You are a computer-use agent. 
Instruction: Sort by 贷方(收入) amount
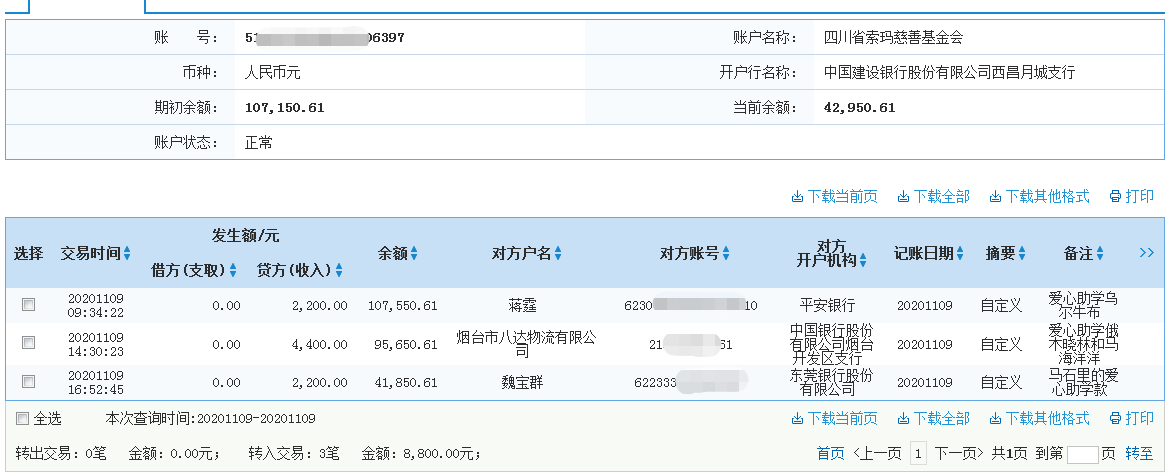300,270
